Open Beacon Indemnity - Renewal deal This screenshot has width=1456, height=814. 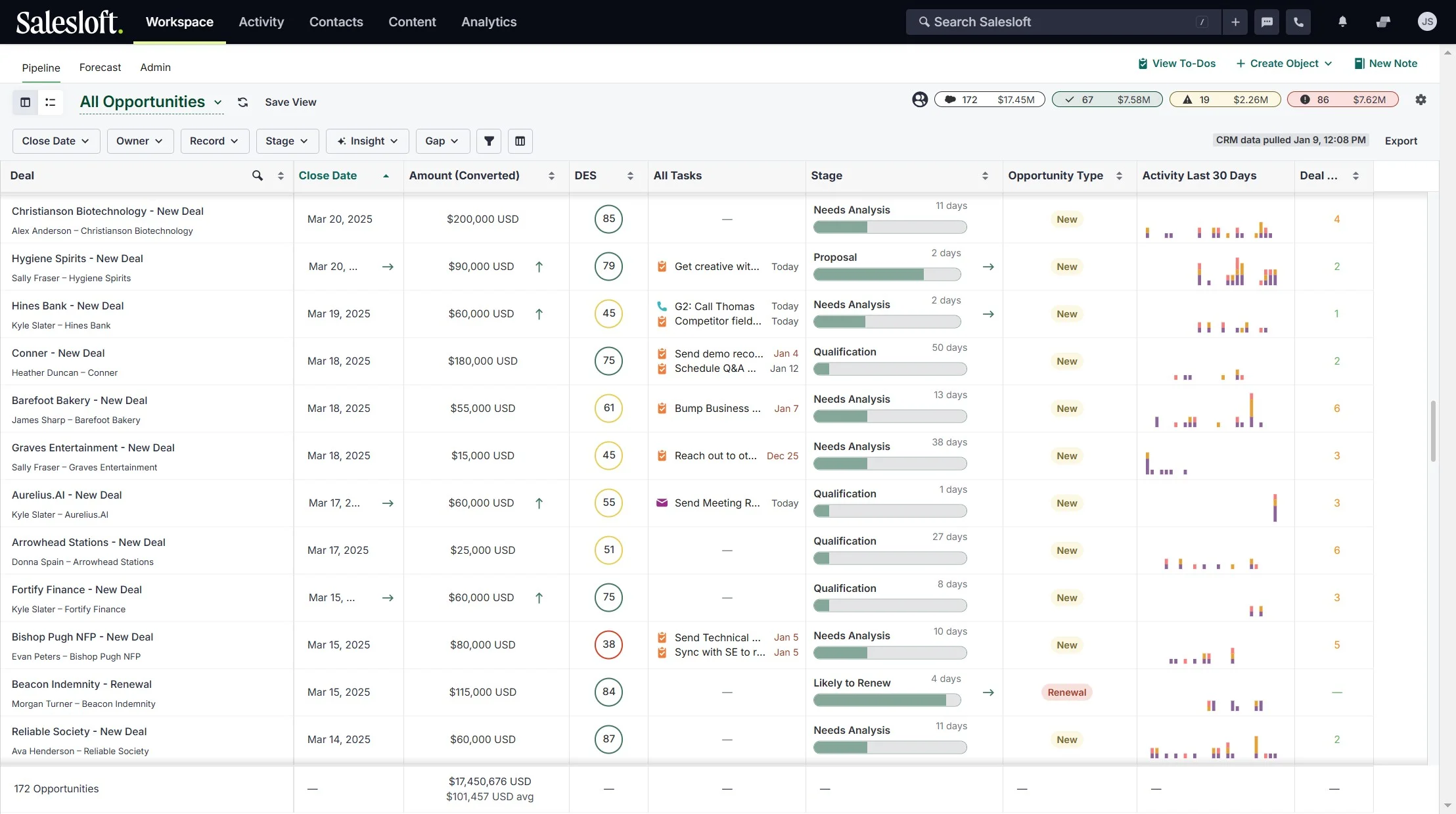pyautogui.click(x=81, y=684)
